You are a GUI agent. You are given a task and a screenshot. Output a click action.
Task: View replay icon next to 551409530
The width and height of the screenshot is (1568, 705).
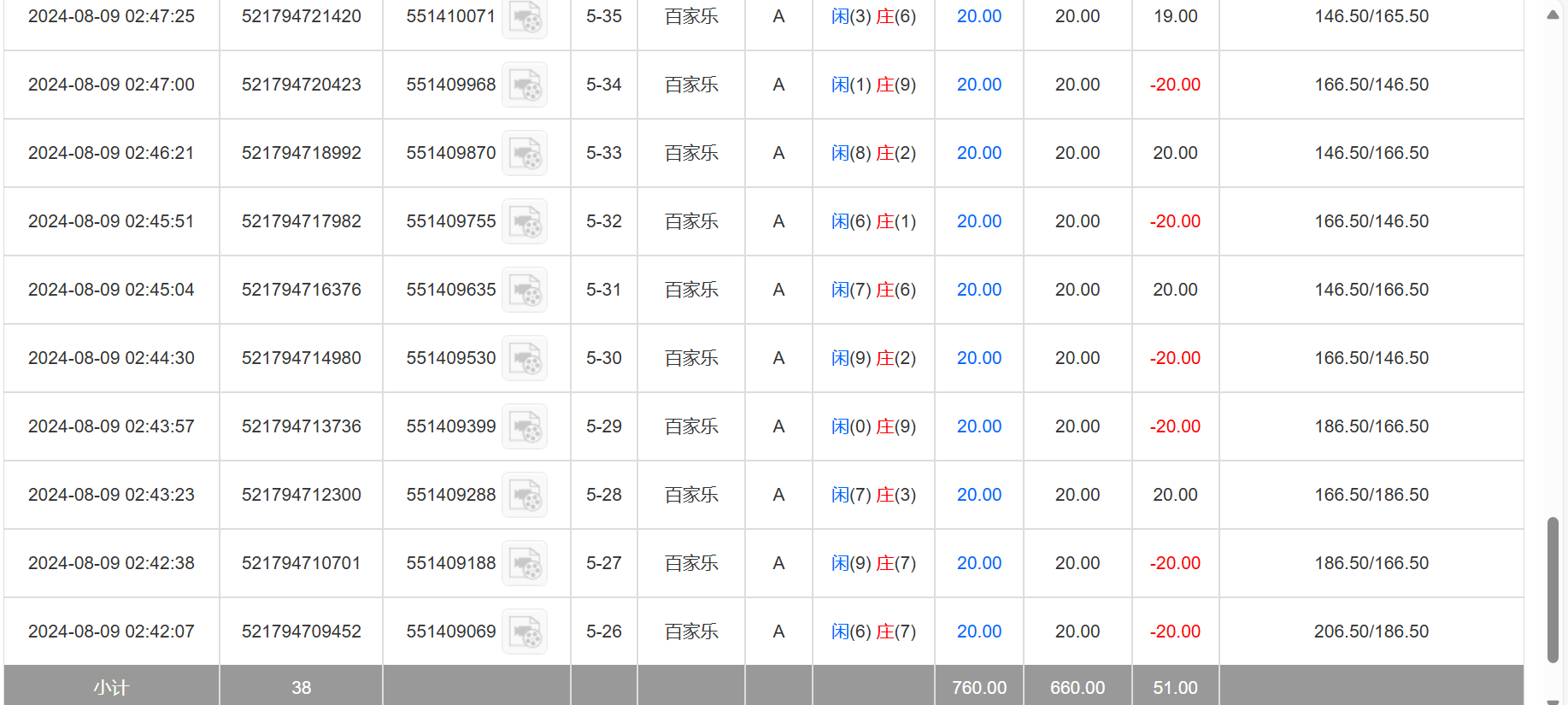[x=524, y=358]
